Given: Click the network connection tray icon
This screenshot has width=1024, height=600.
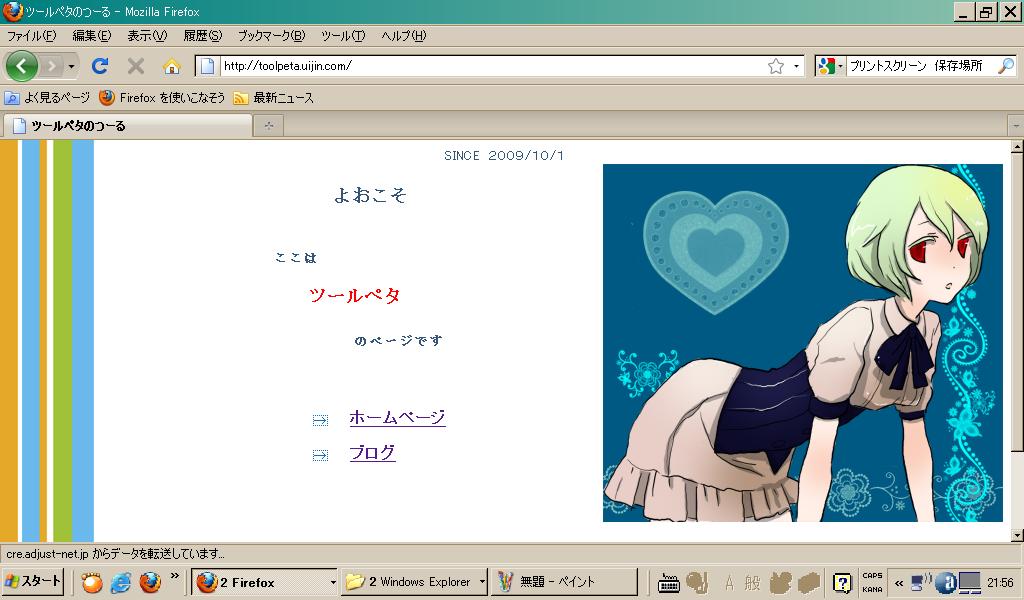Looking at the screenshot, I should (x=921, y=580).
